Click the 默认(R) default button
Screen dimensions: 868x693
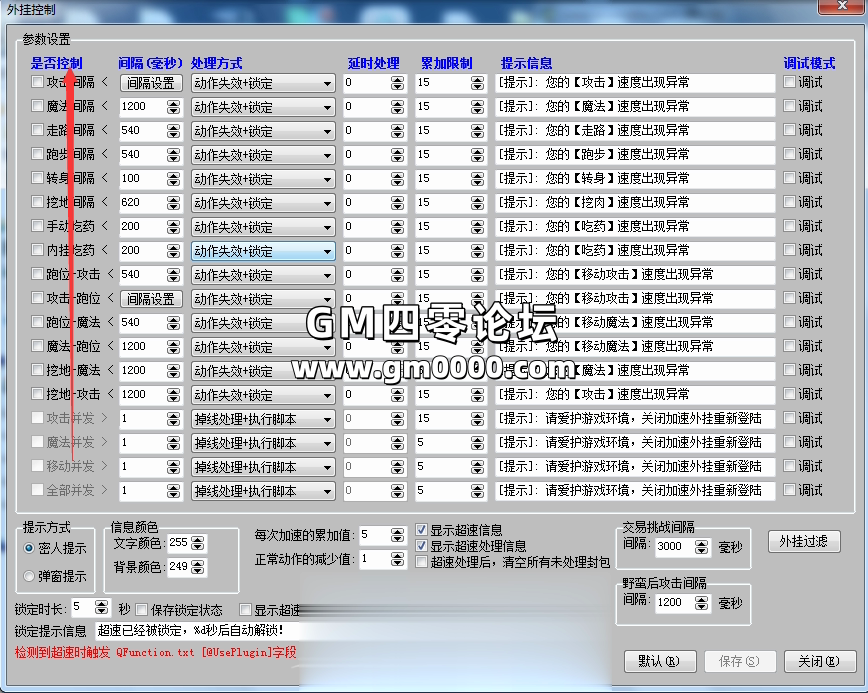tap(659, 661)
